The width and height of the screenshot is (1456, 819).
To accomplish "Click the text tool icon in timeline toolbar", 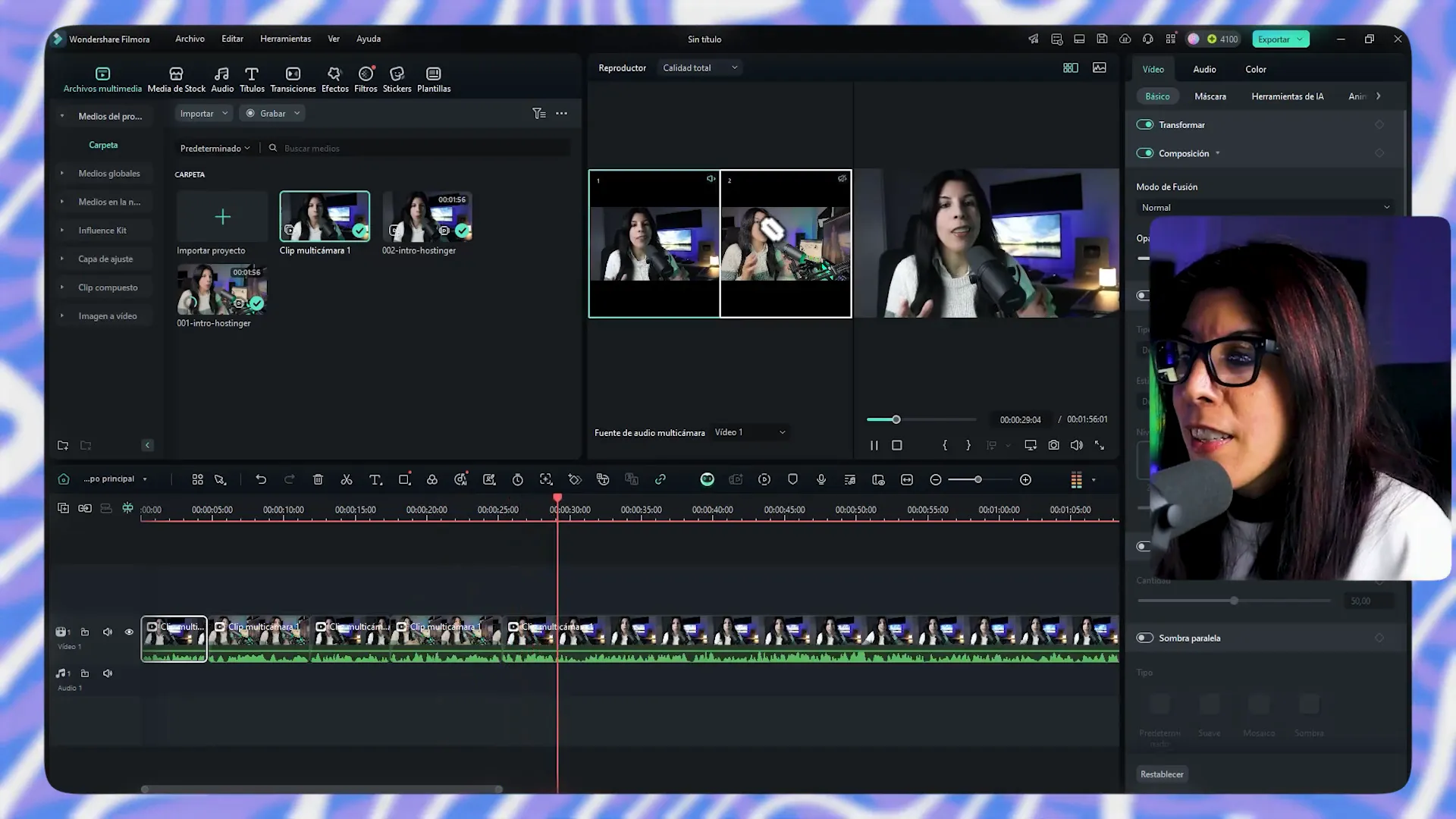I will point(375,479).
